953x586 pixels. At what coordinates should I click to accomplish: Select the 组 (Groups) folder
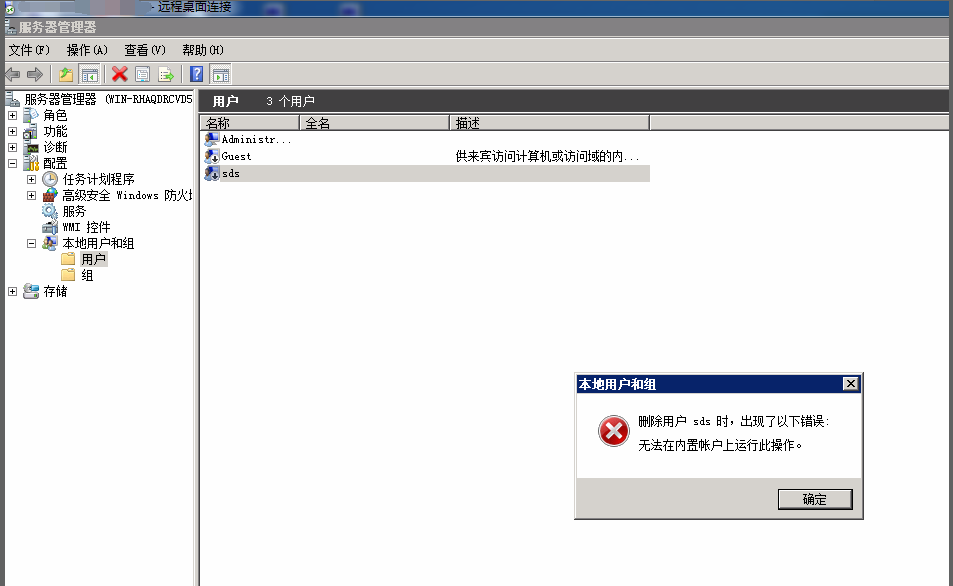tap(87, 276)
